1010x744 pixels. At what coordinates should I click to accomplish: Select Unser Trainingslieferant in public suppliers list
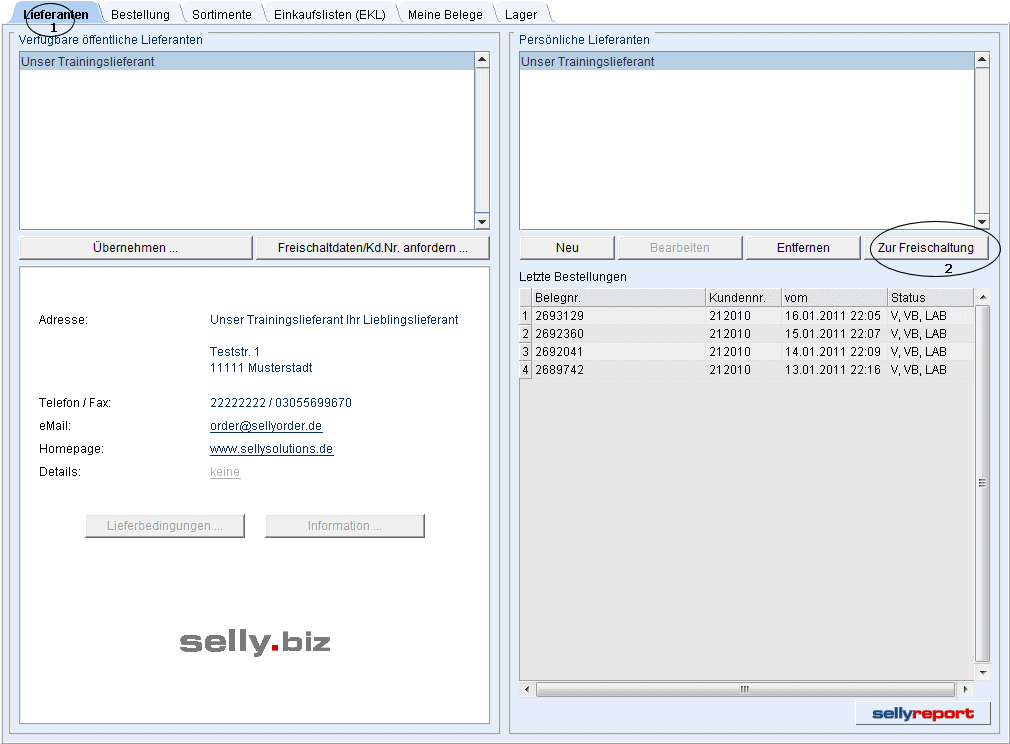click(x=245, y=62)
